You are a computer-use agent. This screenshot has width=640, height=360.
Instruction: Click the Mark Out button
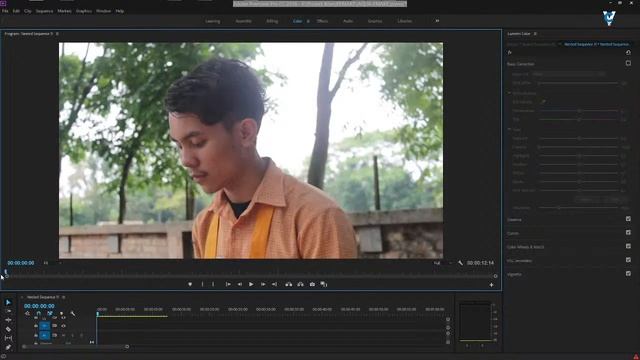tap(213, 284)
